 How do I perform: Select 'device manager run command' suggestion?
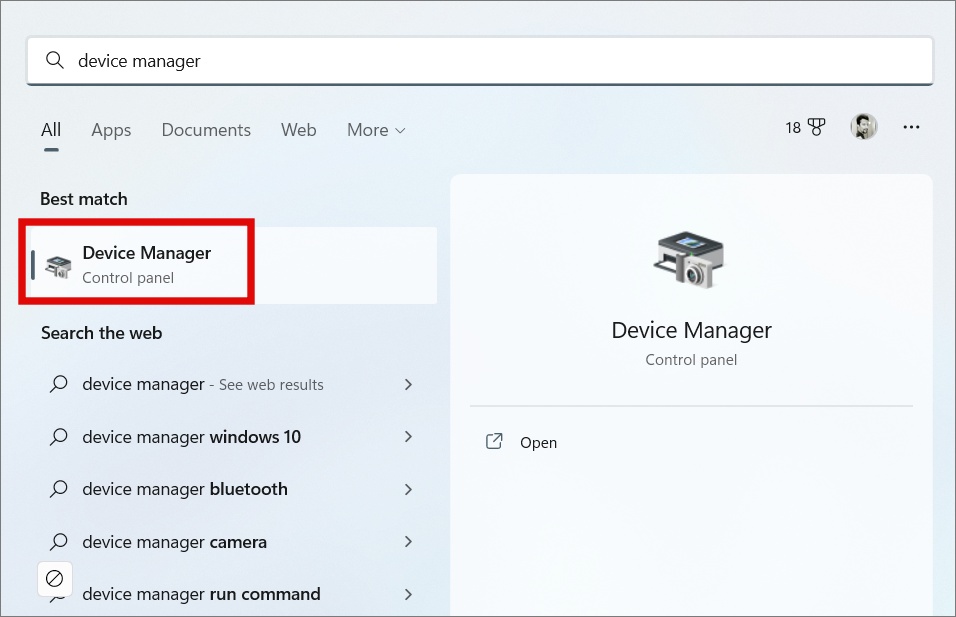coord(234,594)
